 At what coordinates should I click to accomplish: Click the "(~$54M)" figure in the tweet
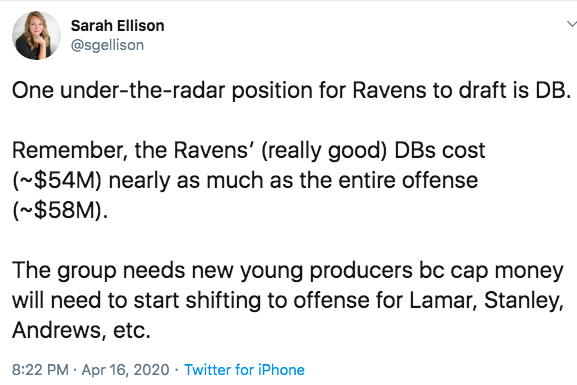57,180
